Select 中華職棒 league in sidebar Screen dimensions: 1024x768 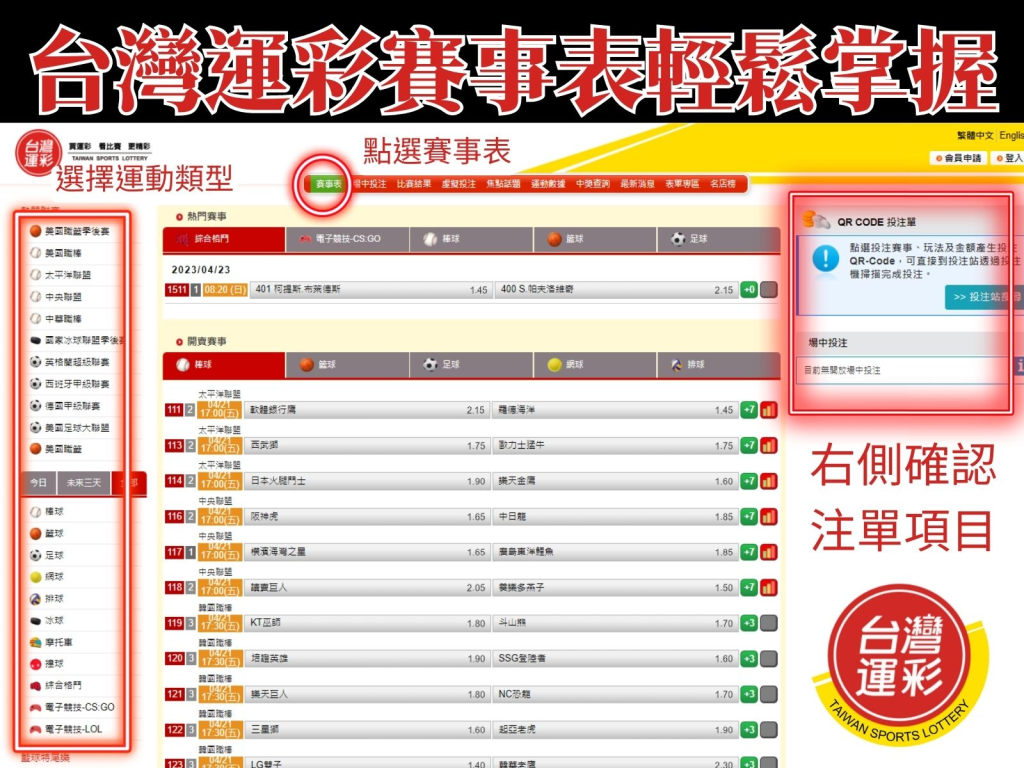[x=56, y=319]
